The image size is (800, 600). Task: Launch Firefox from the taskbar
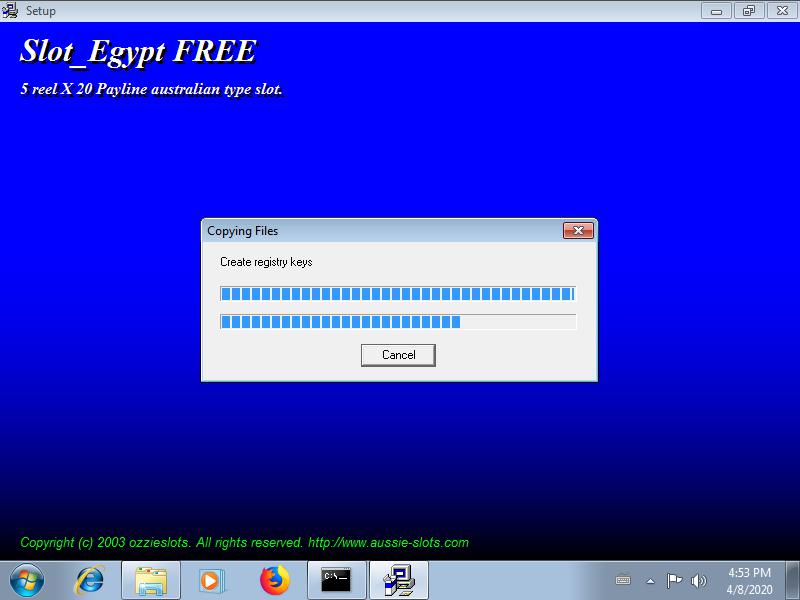(274, 581)
